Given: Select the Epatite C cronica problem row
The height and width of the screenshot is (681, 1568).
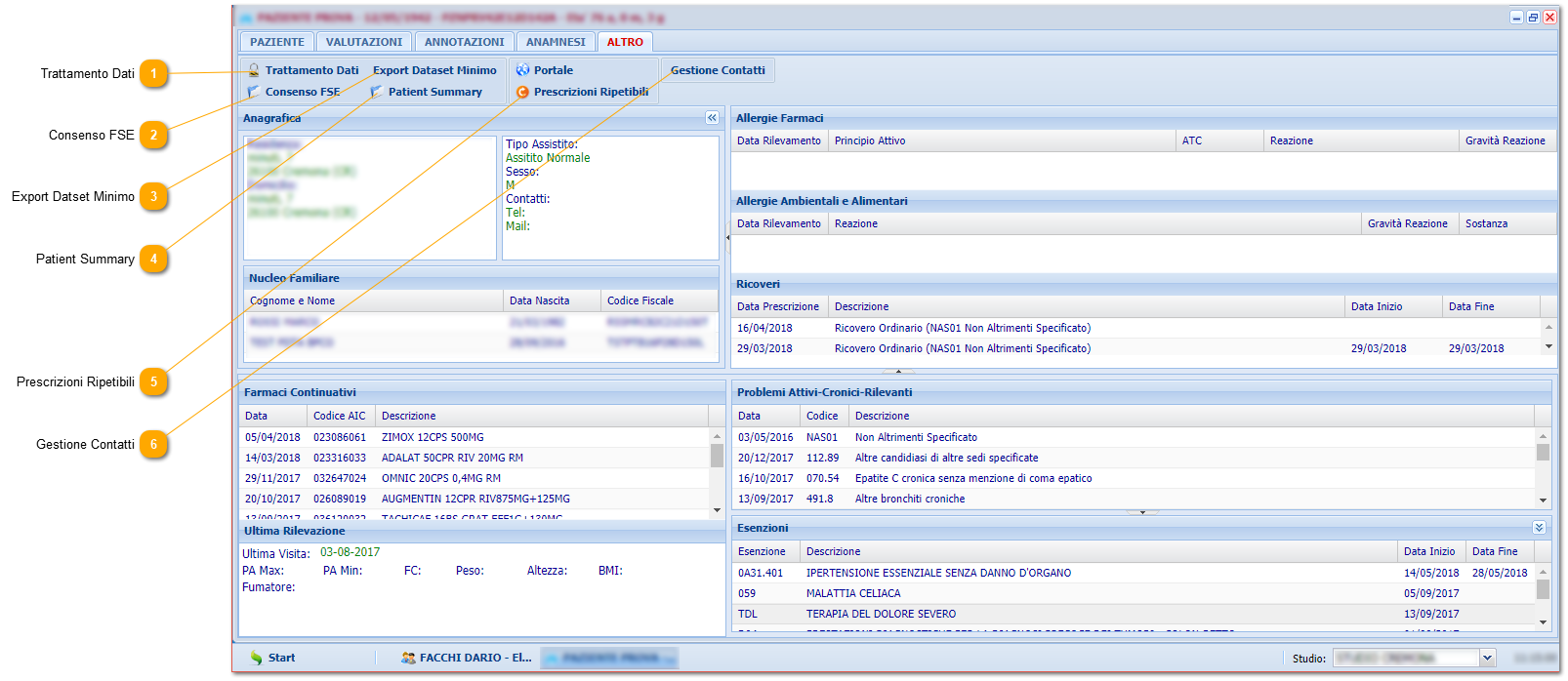Looking at the screenshot, I should point(1134,478).
